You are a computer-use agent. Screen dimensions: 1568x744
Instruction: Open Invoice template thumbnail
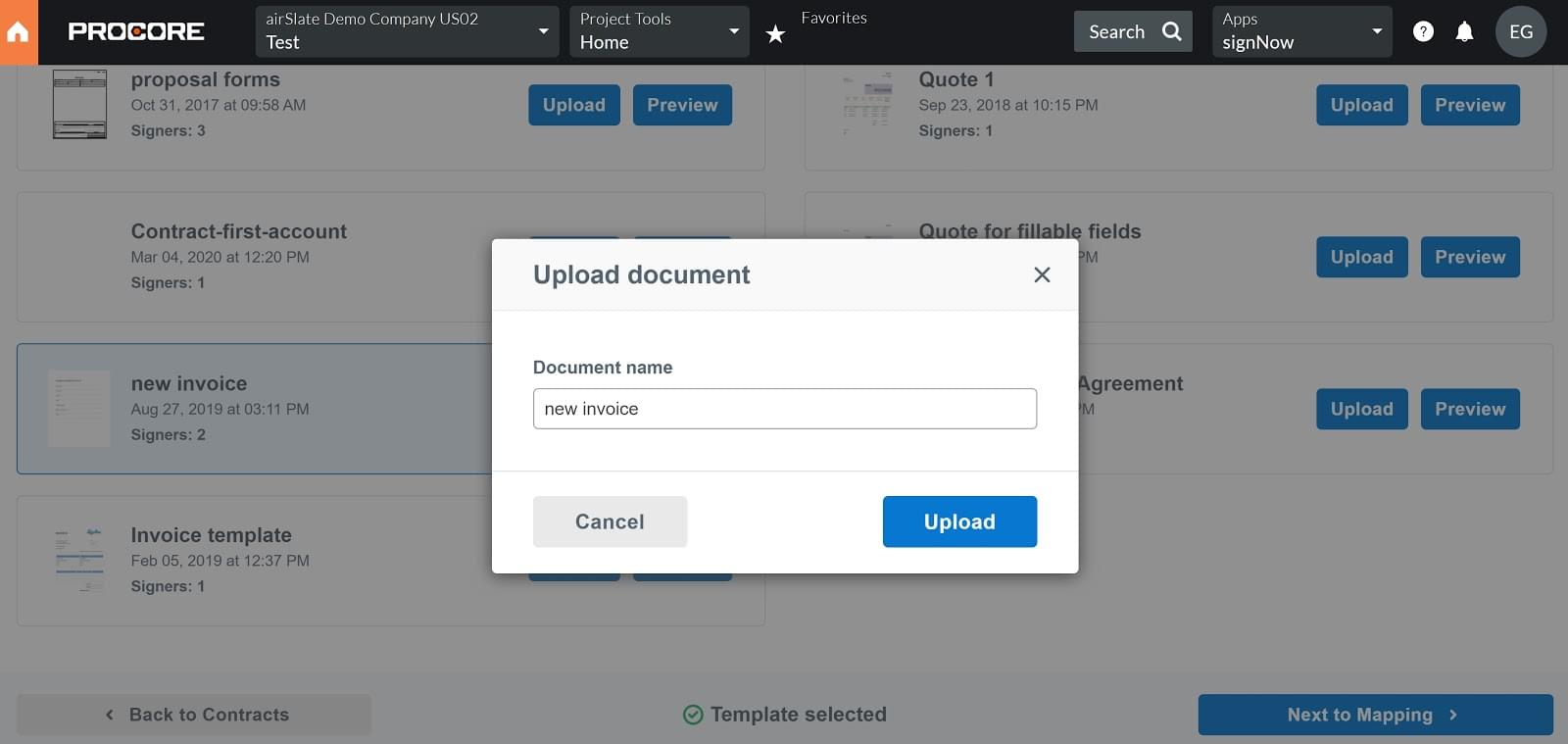(79, 560)
